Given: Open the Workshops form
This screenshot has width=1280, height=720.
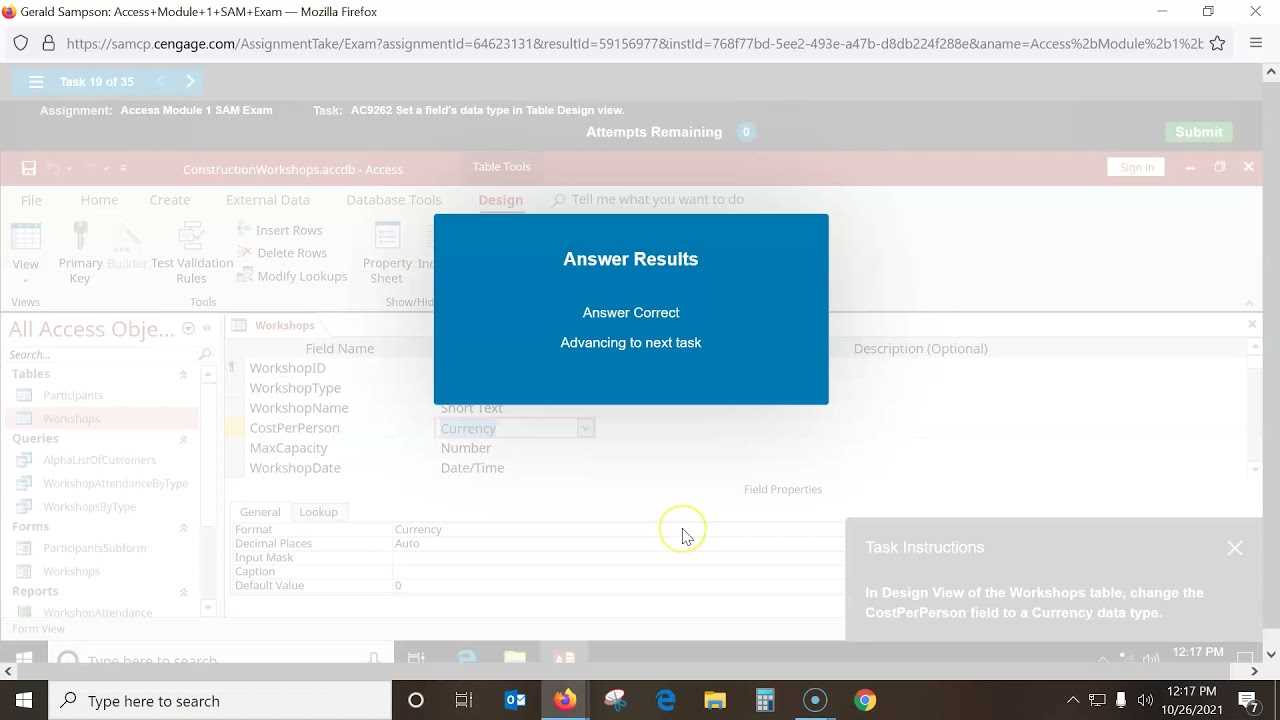Looking at the screenshot, I should click(71, 572).
